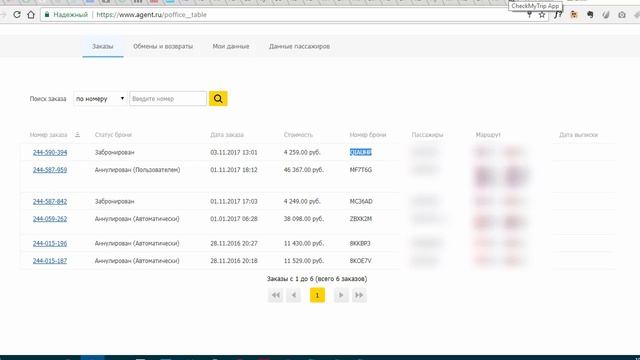Click the green secure padlock icon
The width and height of the screenshot is (640, 360).
(47, 15)
